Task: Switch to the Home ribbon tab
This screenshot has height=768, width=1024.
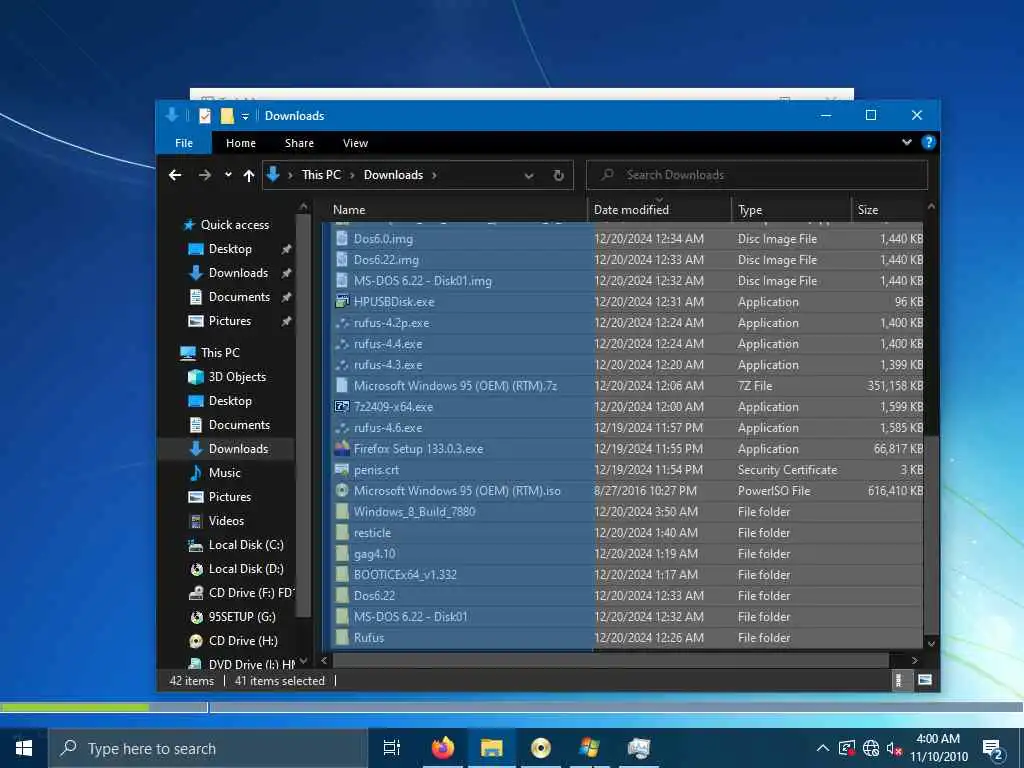Action: coord(241,143)
